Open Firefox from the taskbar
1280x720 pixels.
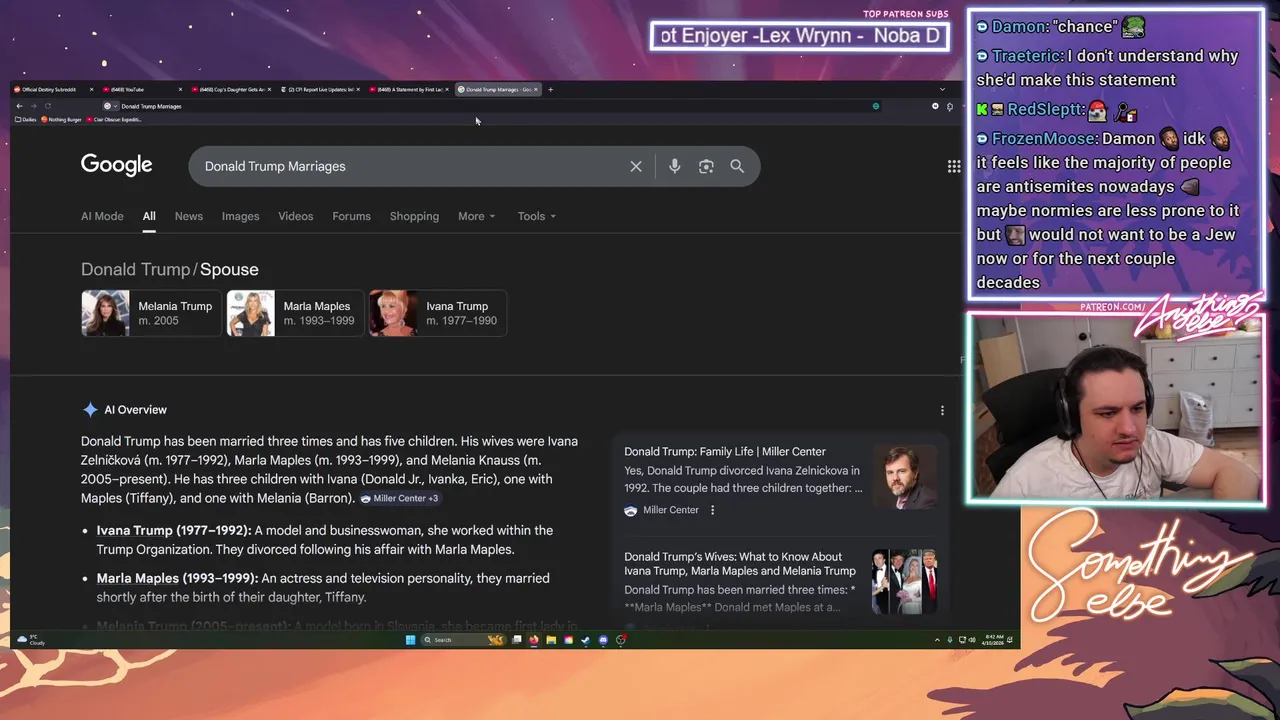pos(534,640)
